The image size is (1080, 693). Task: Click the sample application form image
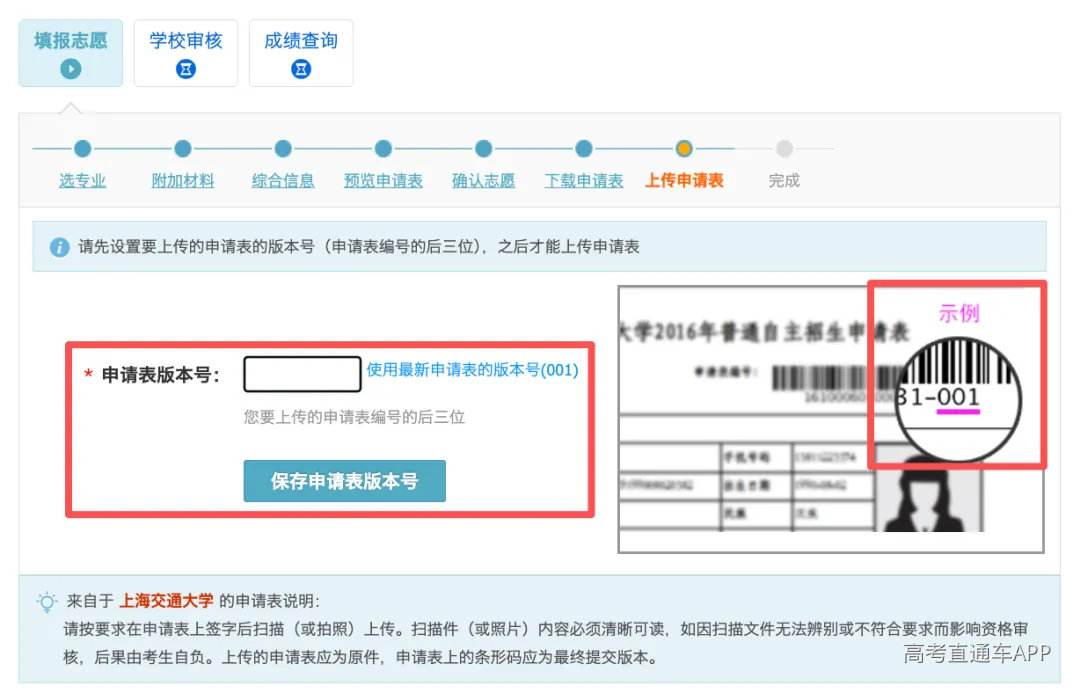pyautogui.click(x=831, y=419)
